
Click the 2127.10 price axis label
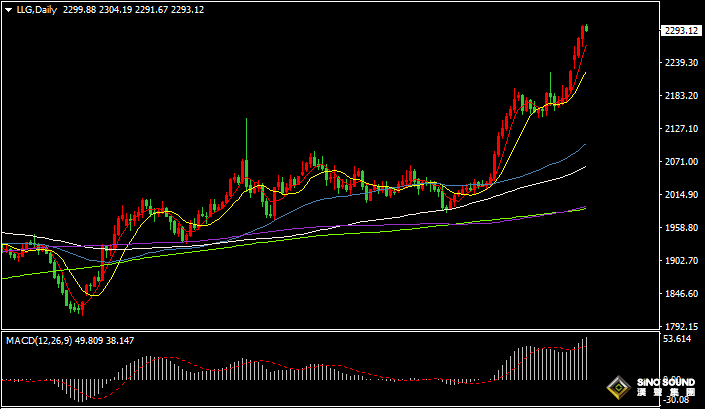(680, 129)
